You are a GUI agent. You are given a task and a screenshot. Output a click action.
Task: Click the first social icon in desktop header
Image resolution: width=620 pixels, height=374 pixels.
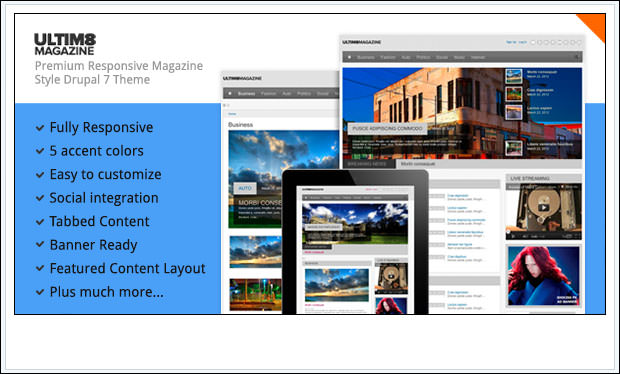click(533, 42)
